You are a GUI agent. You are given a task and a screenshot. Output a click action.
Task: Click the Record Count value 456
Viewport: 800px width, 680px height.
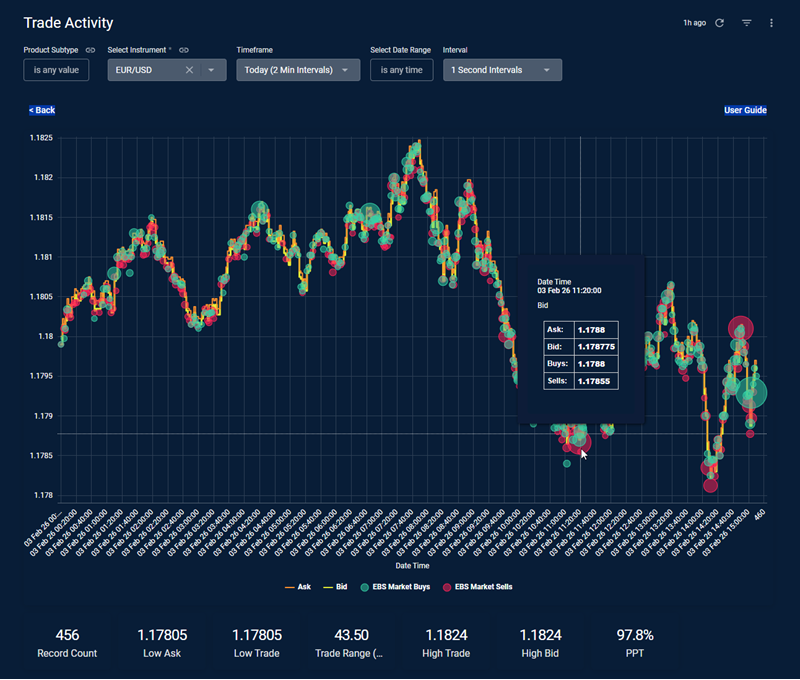click(67, 635)
